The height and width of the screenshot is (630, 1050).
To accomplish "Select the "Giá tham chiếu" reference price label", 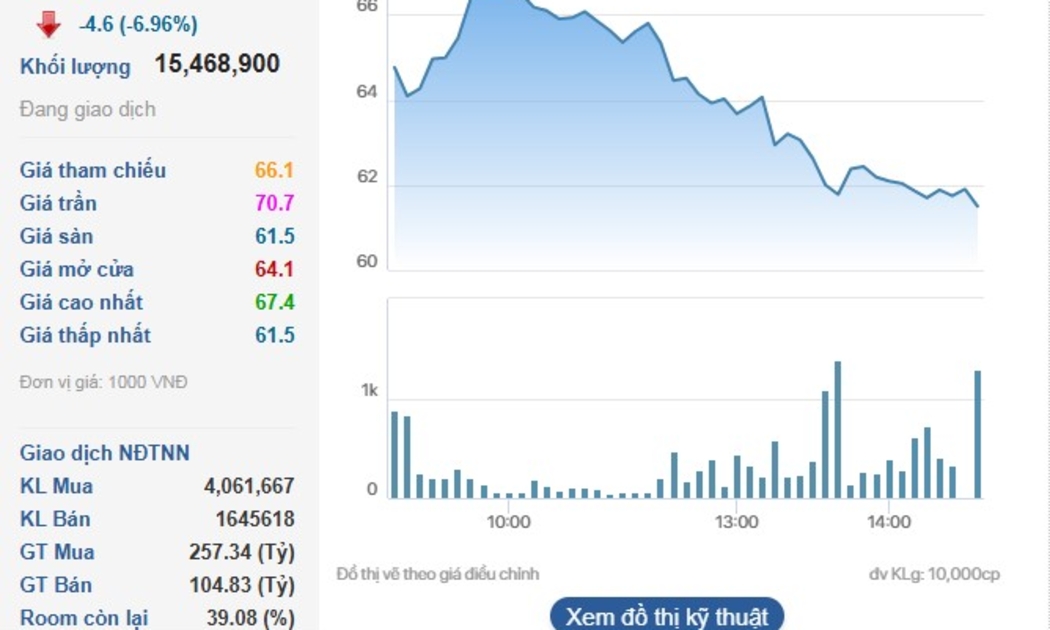I will [93, 170].
